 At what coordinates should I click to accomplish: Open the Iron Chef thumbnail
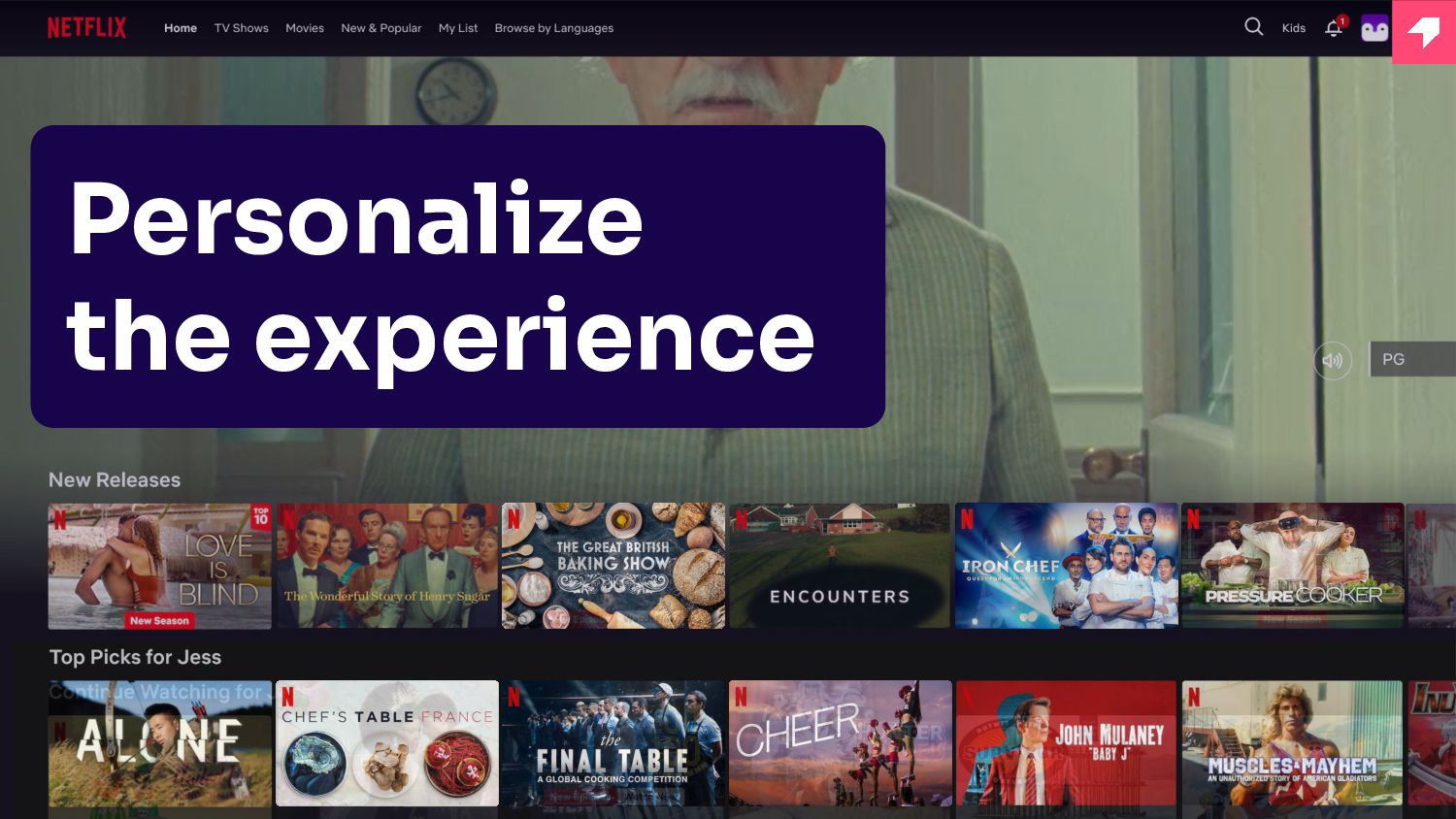click(x=1067, y=566)
